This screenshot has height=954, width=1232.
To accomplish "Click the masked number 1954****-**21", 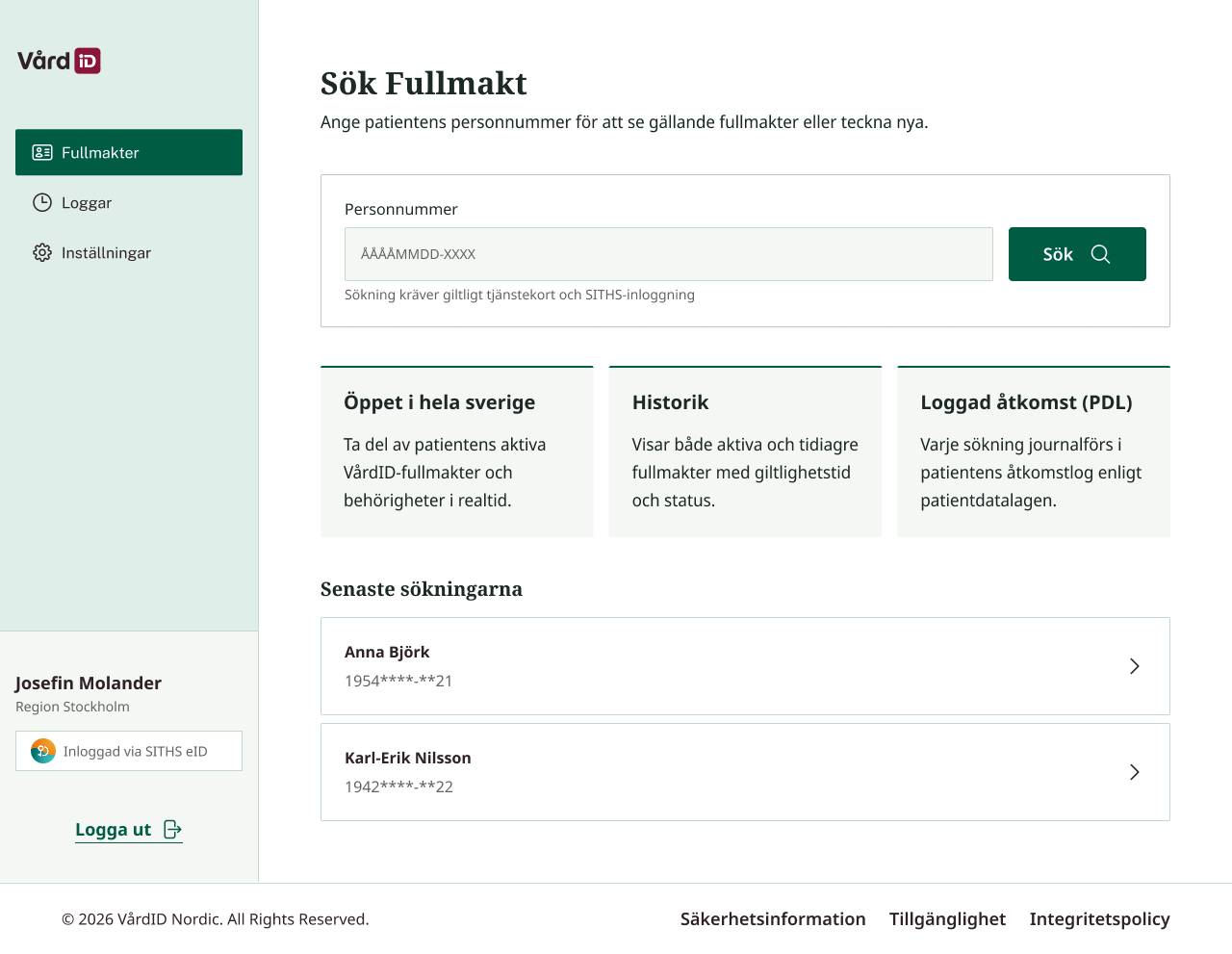I will pyautogui.click(x=398, y=681).
